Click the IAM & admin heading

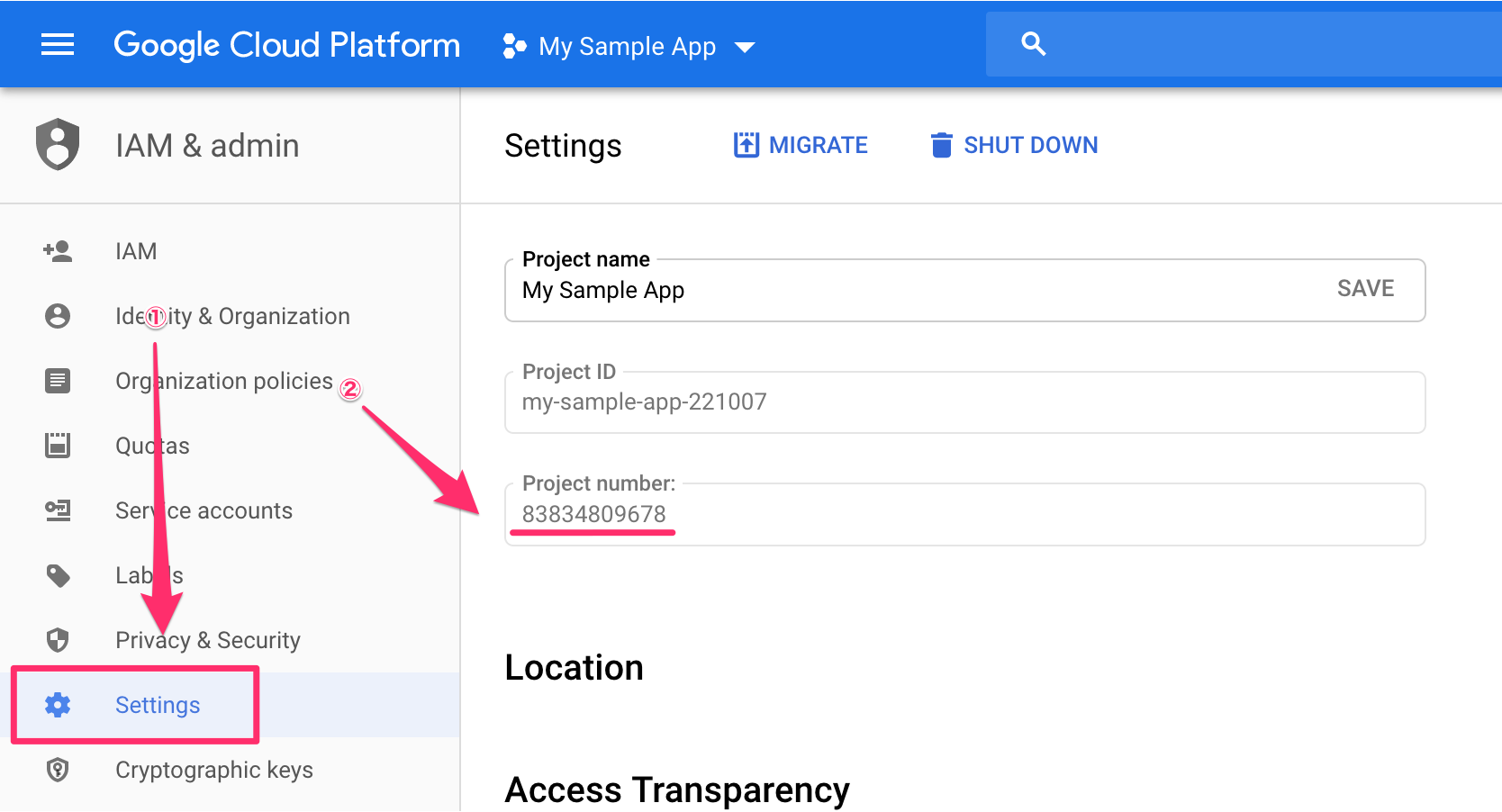click(207, 145)
